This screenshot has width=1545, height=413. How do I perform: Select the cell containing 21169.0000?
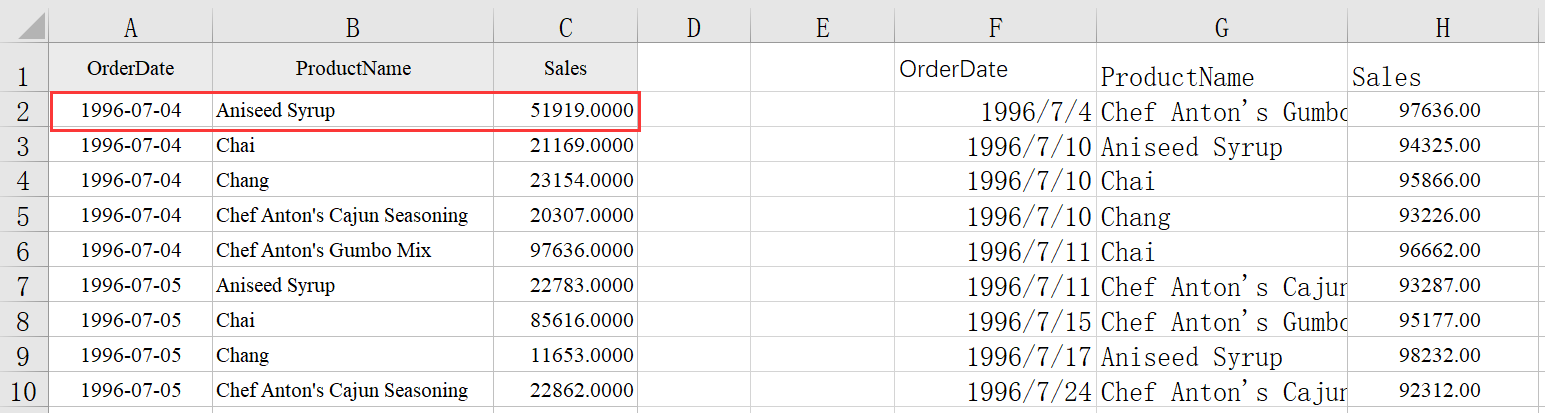pyautogui.click(x=566, y=145)
